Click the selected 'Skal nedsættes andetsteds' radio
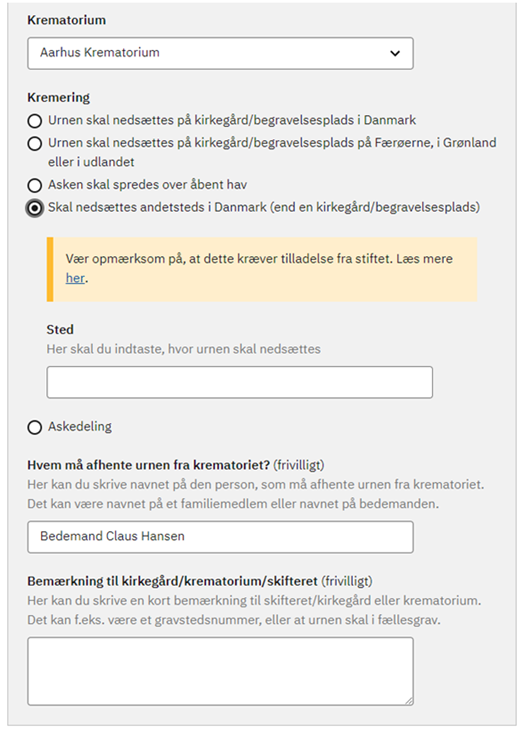This screenshot has height=732, width=524. coord(35,208)
